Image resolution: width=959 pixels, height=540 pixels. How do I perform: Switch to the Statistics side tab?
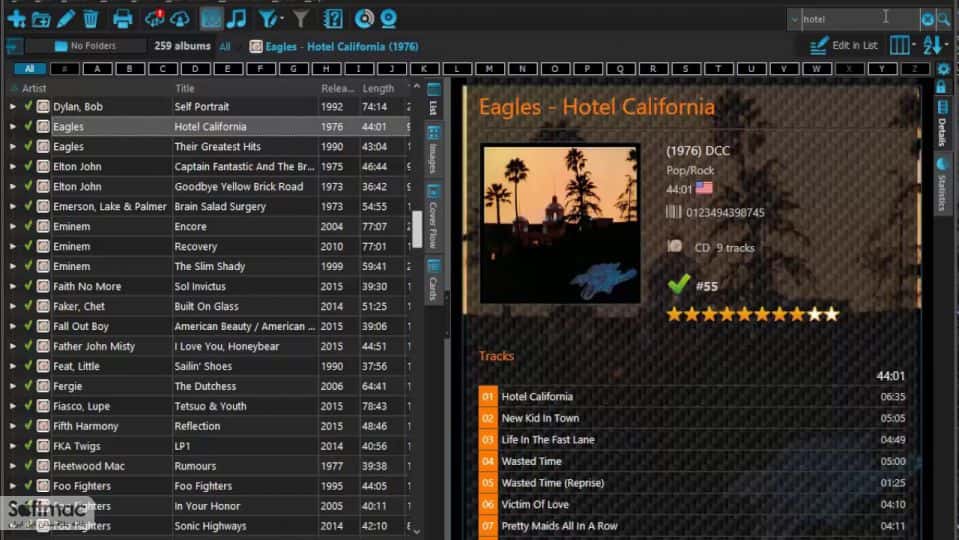tap(942, 185)
